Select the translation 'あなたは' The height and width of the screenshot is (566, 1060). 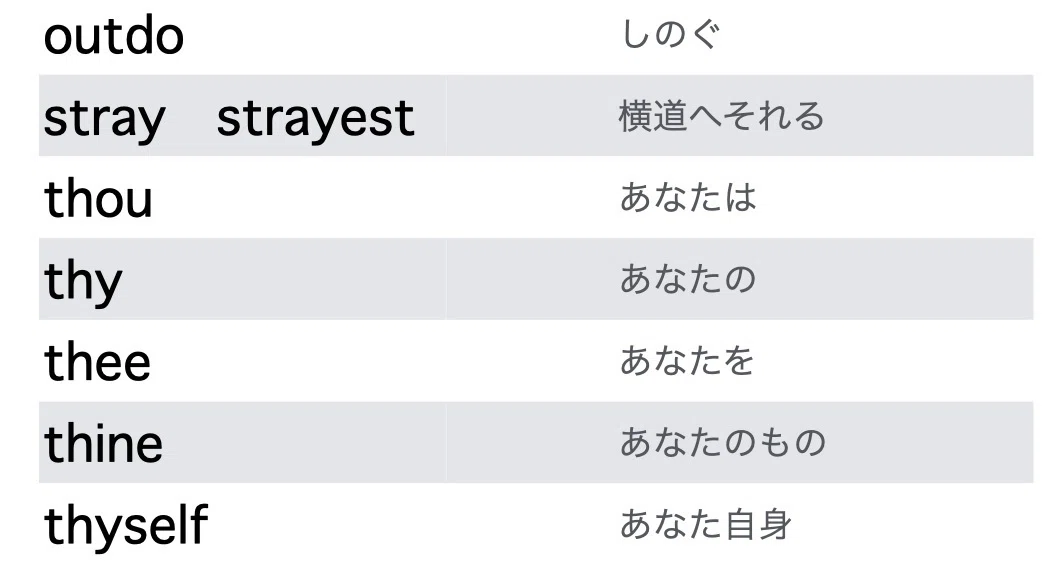688,197
